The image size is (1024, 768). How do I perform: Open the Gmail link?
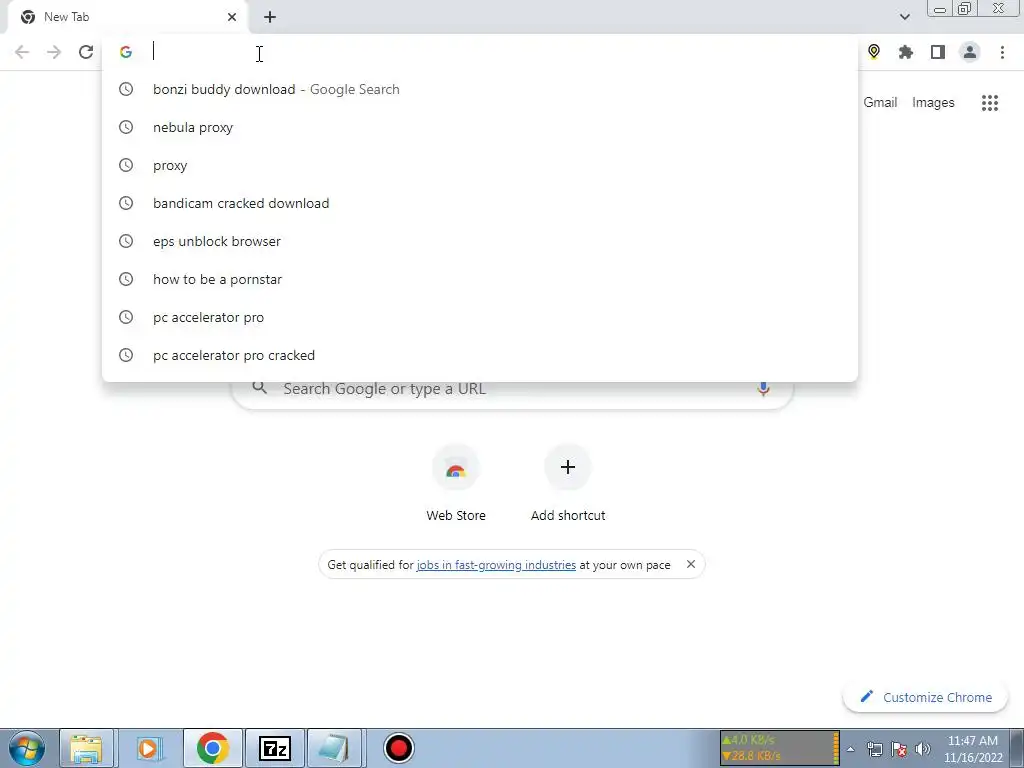(880, 103)
